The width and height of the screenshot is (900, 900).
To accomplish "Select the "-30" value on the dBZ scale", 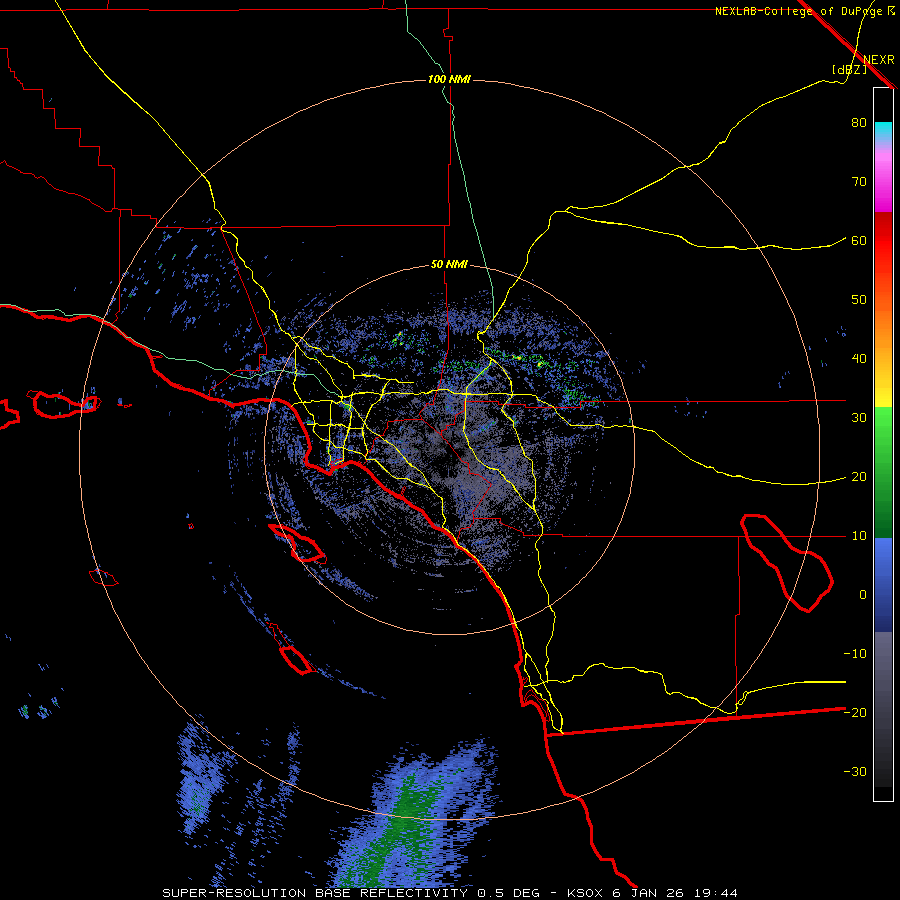I will pyautogui.click(x=855, y=771).
